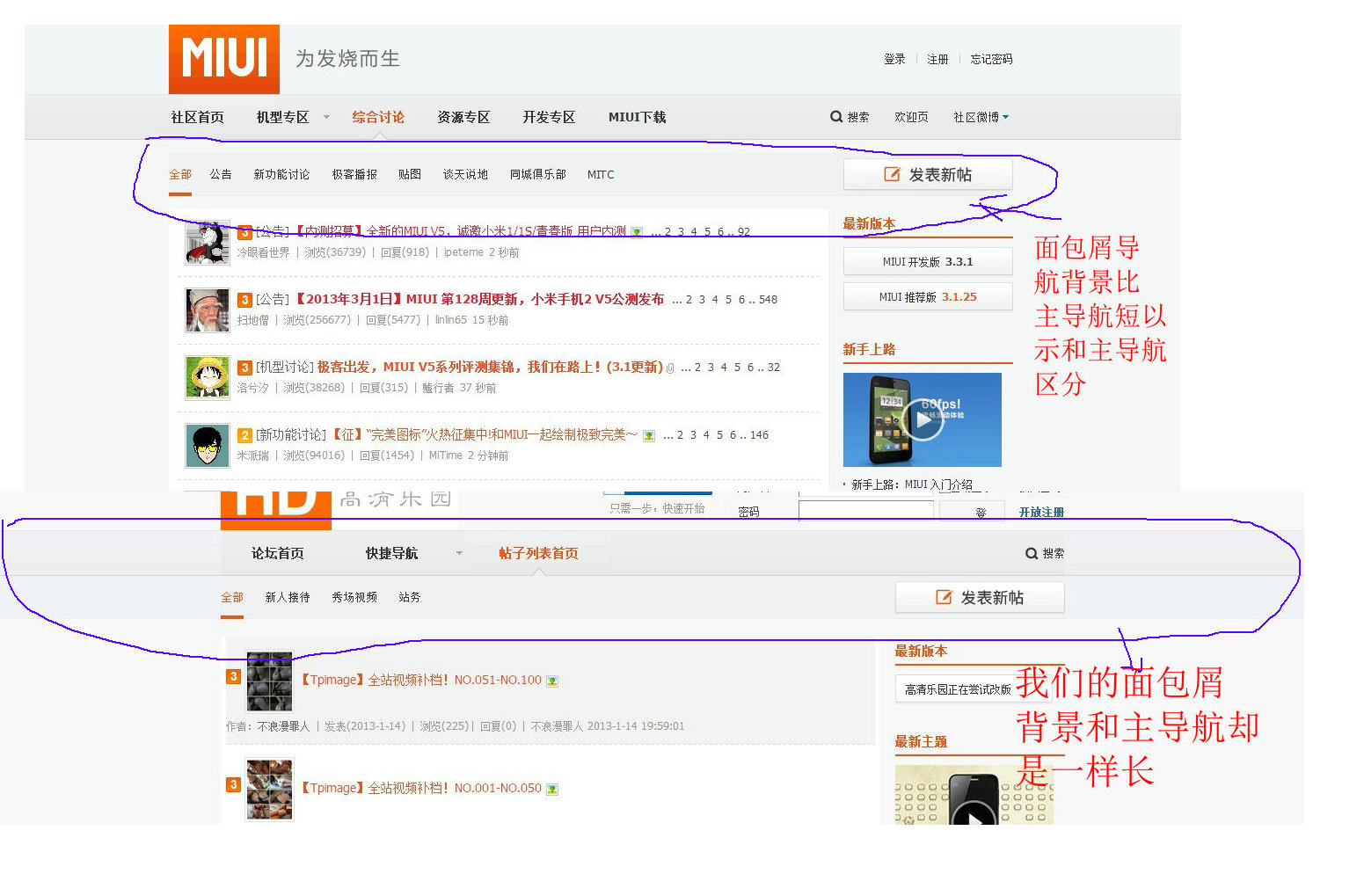Click the orange MIUI logo
1364x896 pixels.
point(223,58)
